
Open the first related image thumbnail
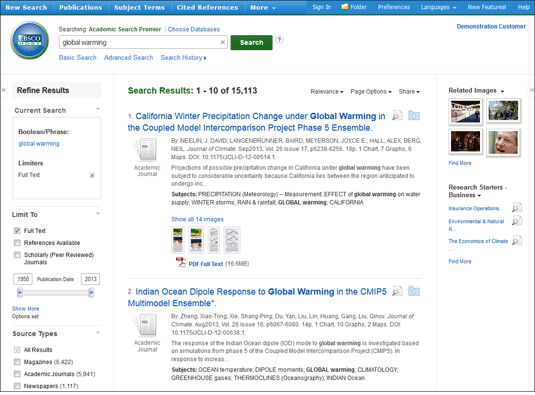coord(465,111)
